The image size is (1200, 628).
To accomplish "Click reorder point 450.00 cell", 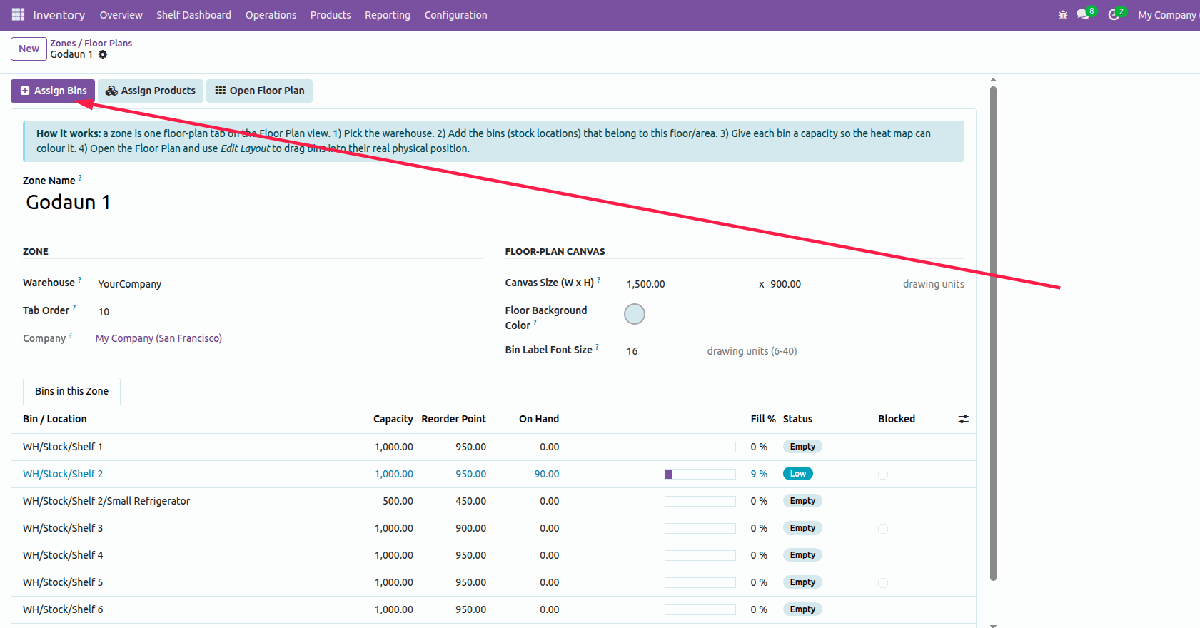I will point(470,501).
